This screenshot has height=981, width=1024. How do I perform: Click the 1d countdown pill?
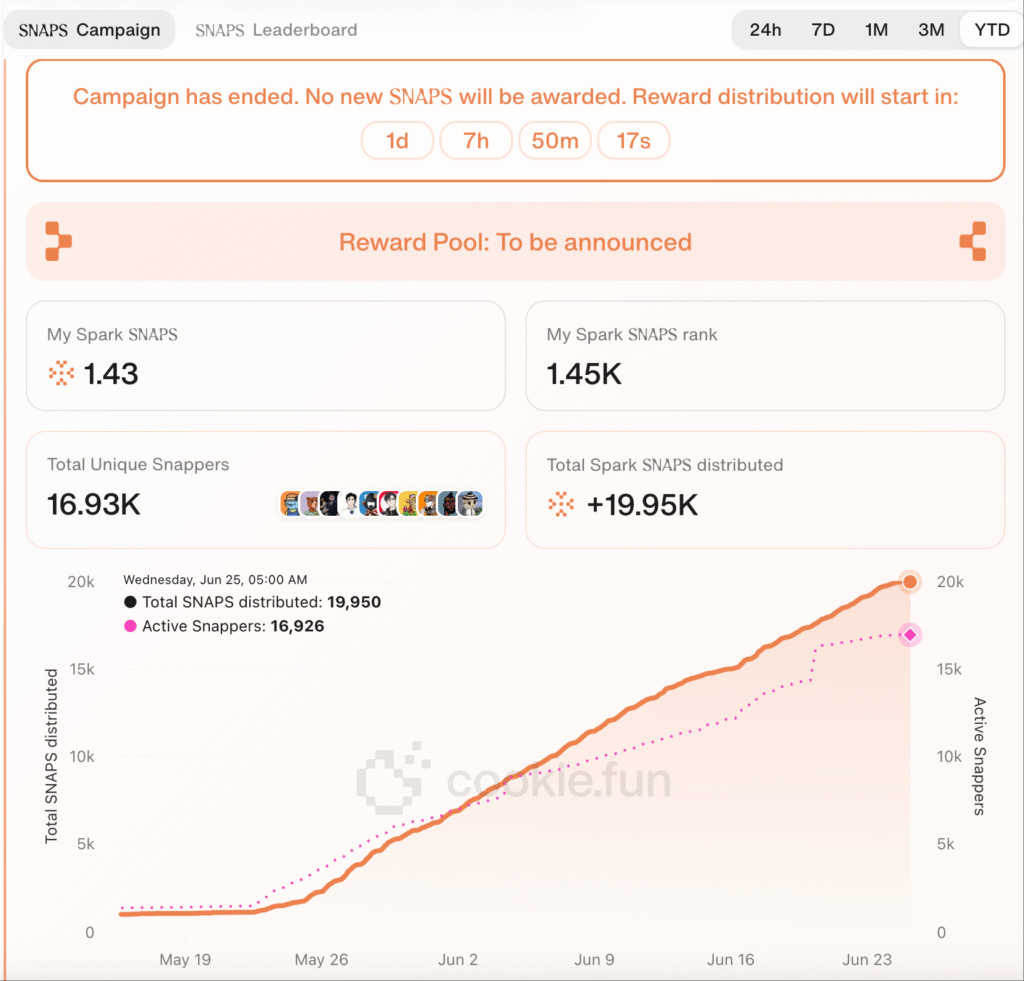coord(397,141)
